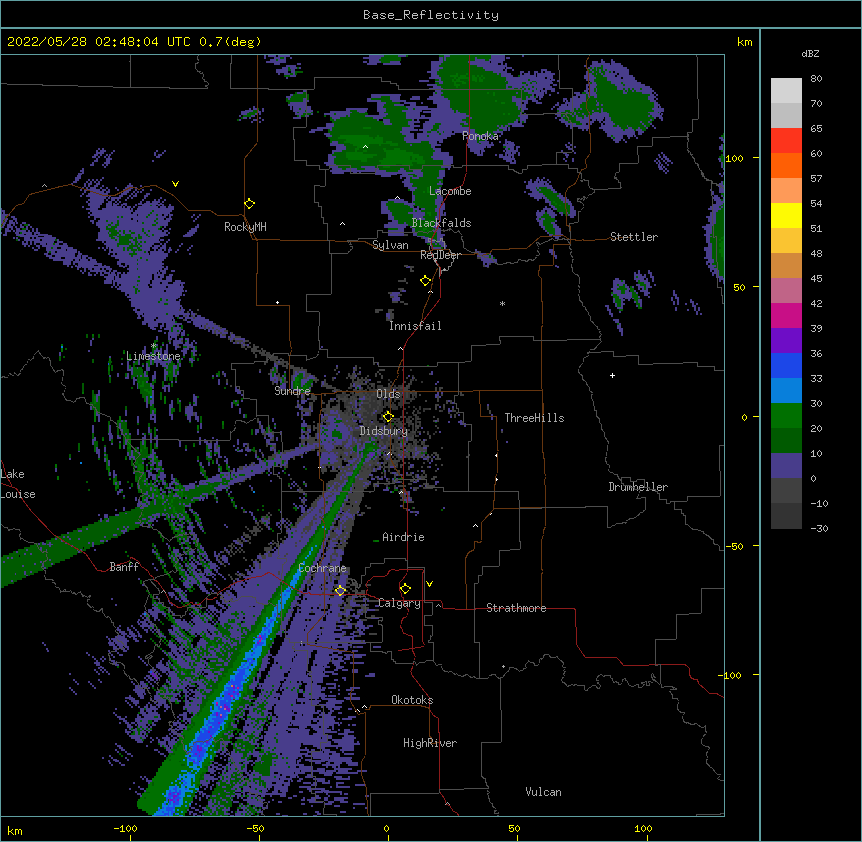Click the HighRiver label
This screenshot has height=842, width=862.
[430, 743]
